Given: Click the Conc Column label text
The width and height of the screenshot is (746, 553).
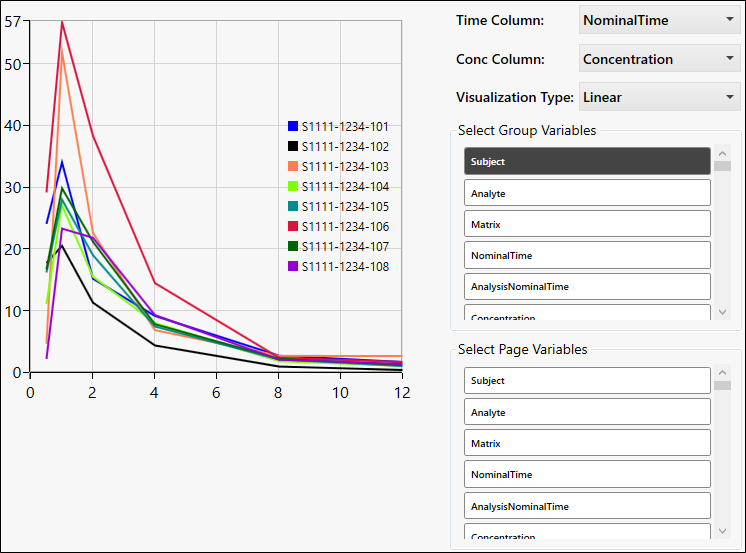Looking at the screenshot, I should click(x=500, y=59).
